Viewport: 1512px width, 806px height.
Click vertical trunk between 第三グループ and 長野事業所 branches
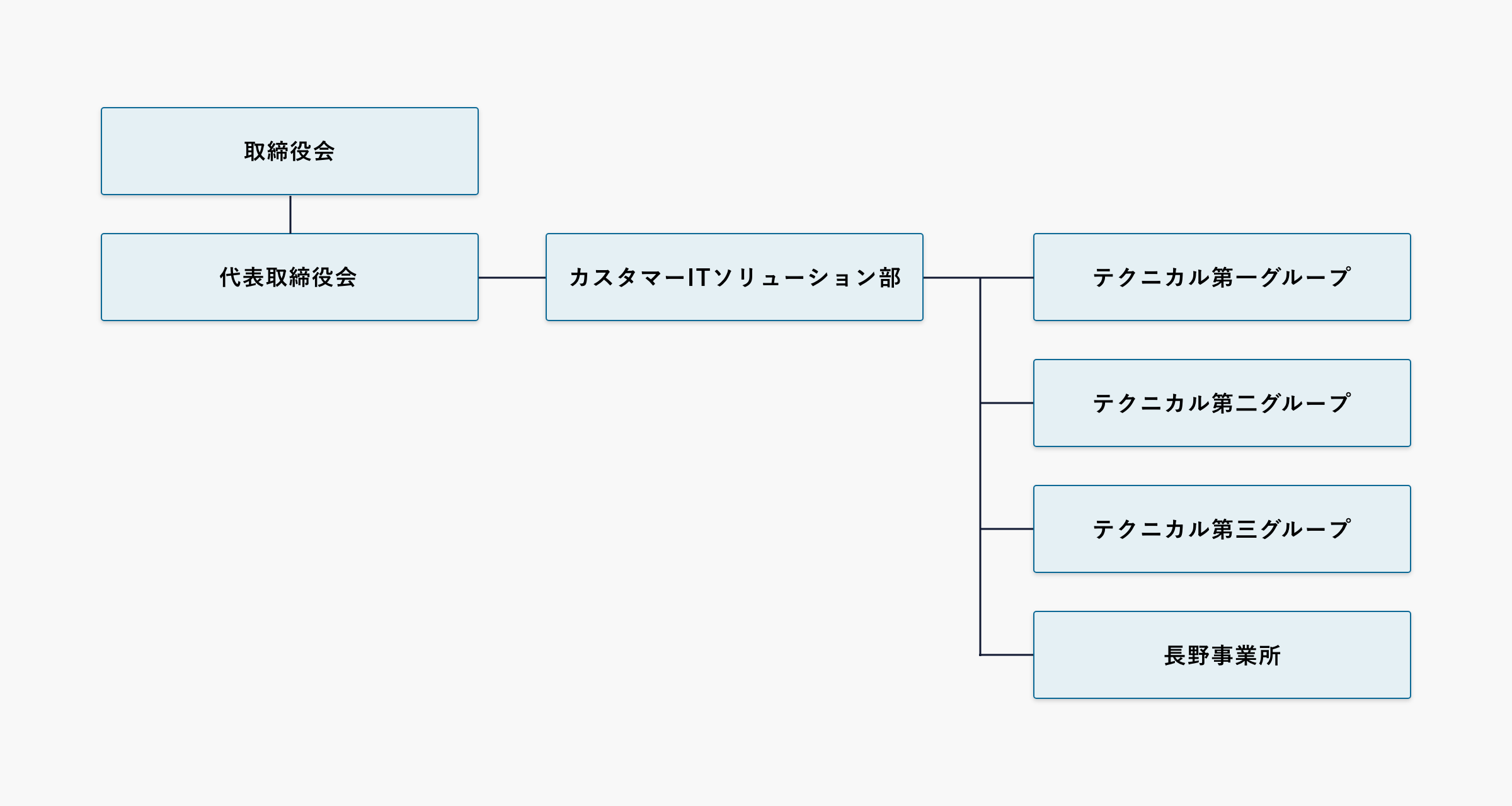(x=980, y=592)
